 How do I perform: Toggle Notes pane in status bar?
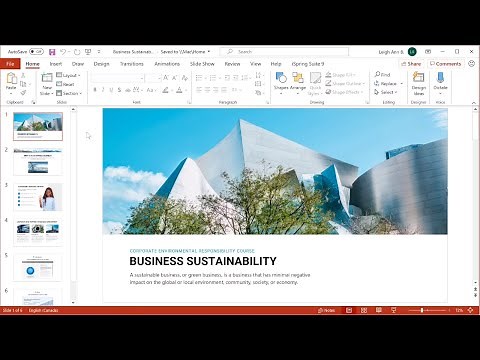coord(326,310)
